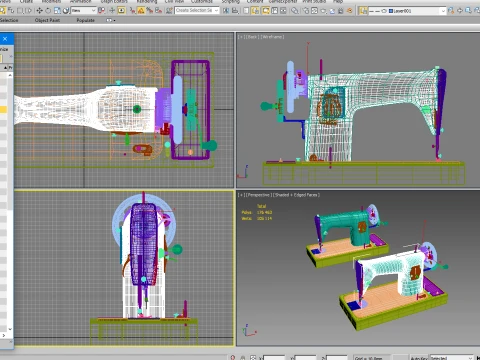
Task: Click the Auto Key button
Action: click(x=419, y=357)
